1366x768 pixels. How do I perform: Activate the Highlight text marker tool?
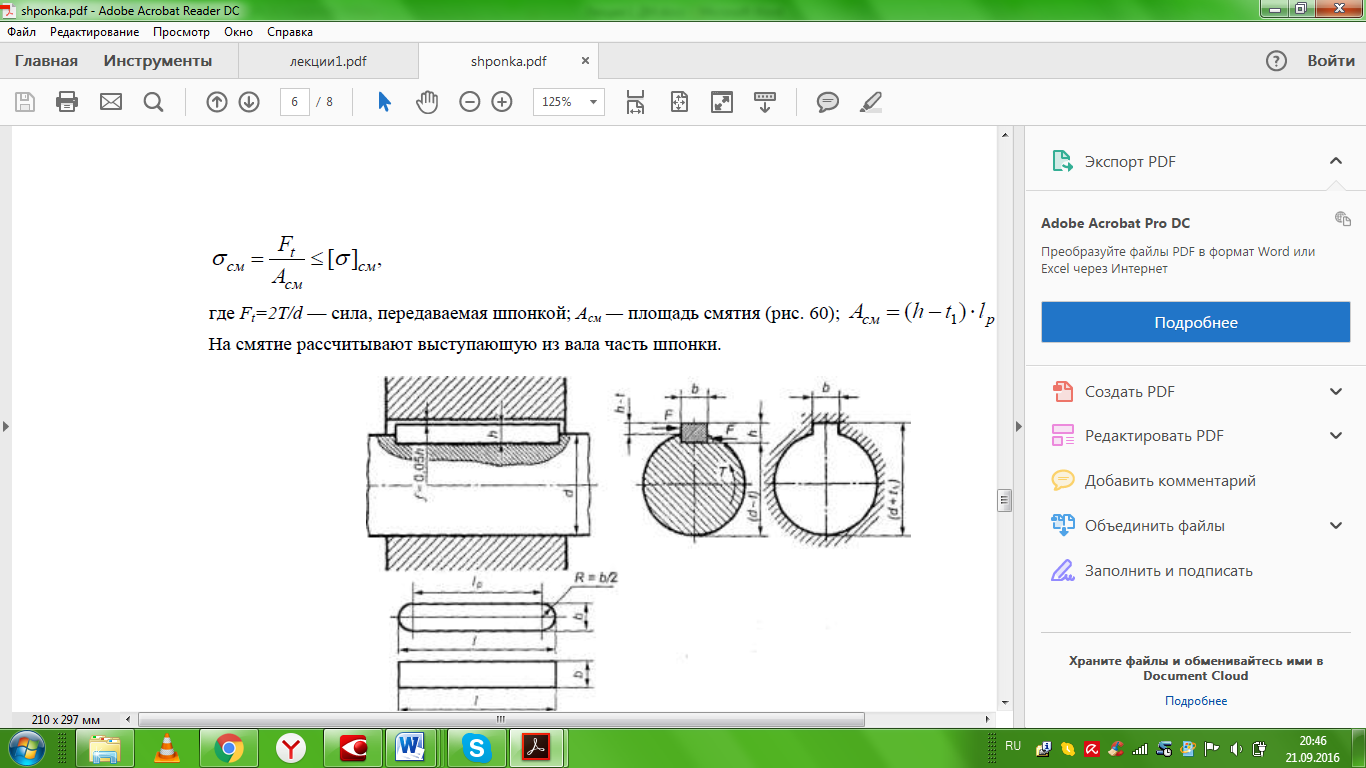tap(871, 102)
